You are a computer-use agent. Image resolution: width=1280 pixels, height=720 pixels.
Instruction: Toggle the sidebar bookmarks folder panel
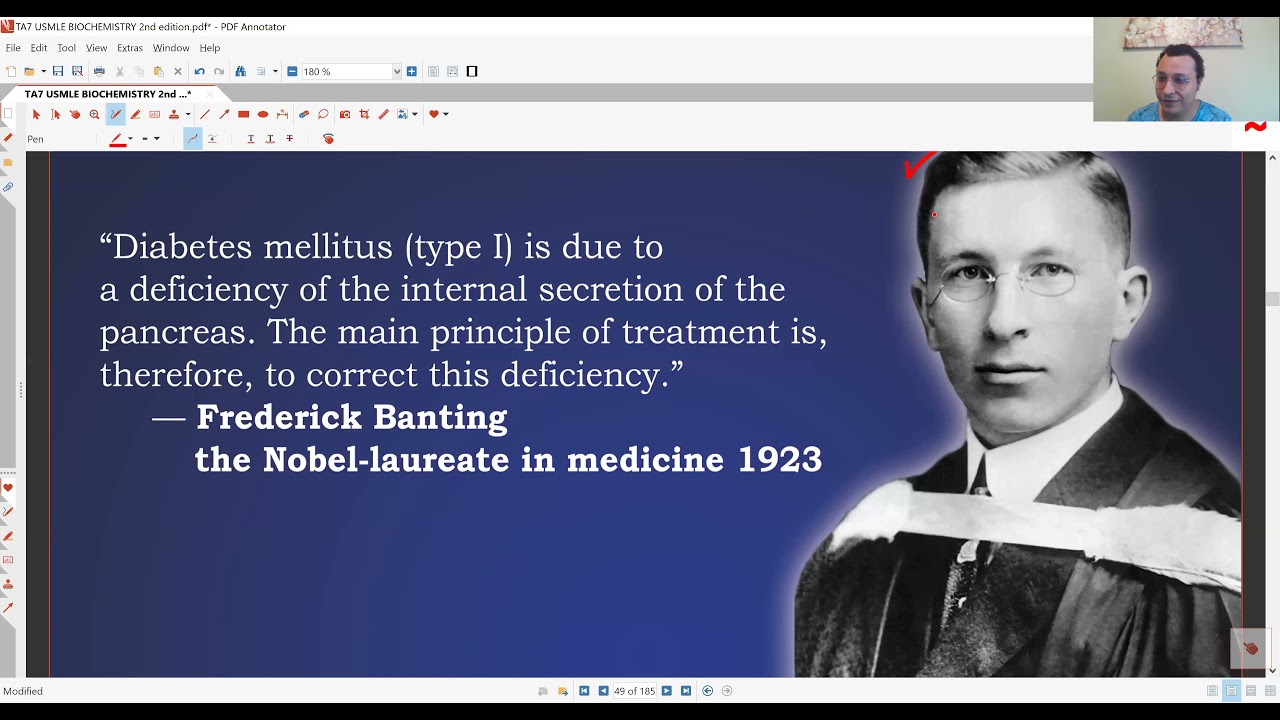click(x=8, y=162)
